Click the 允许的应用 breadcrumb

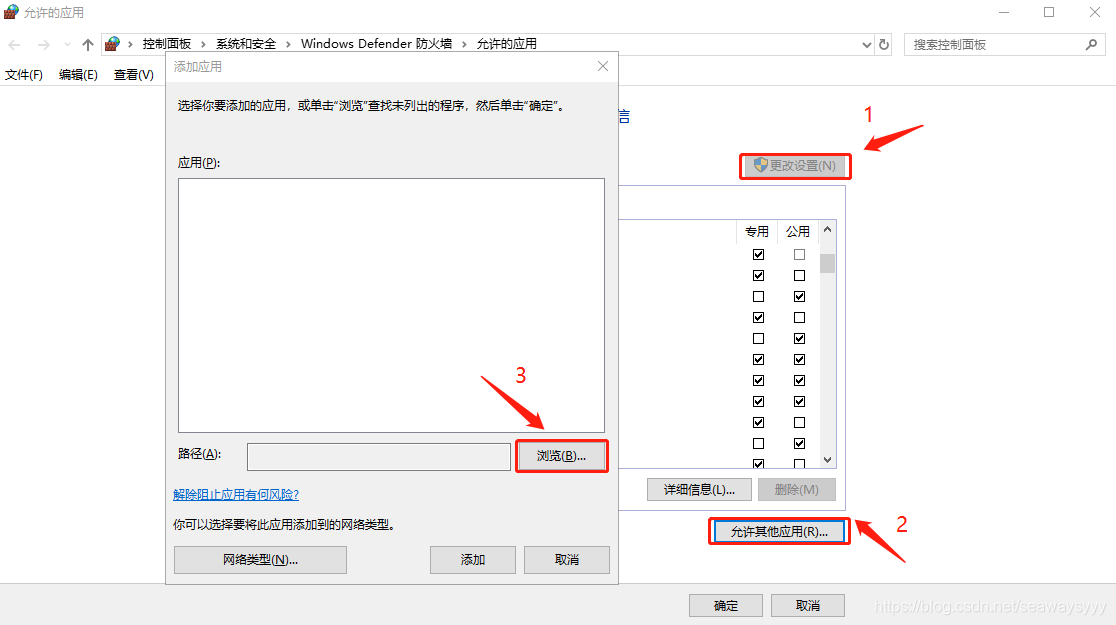click(x=506, y=44)
